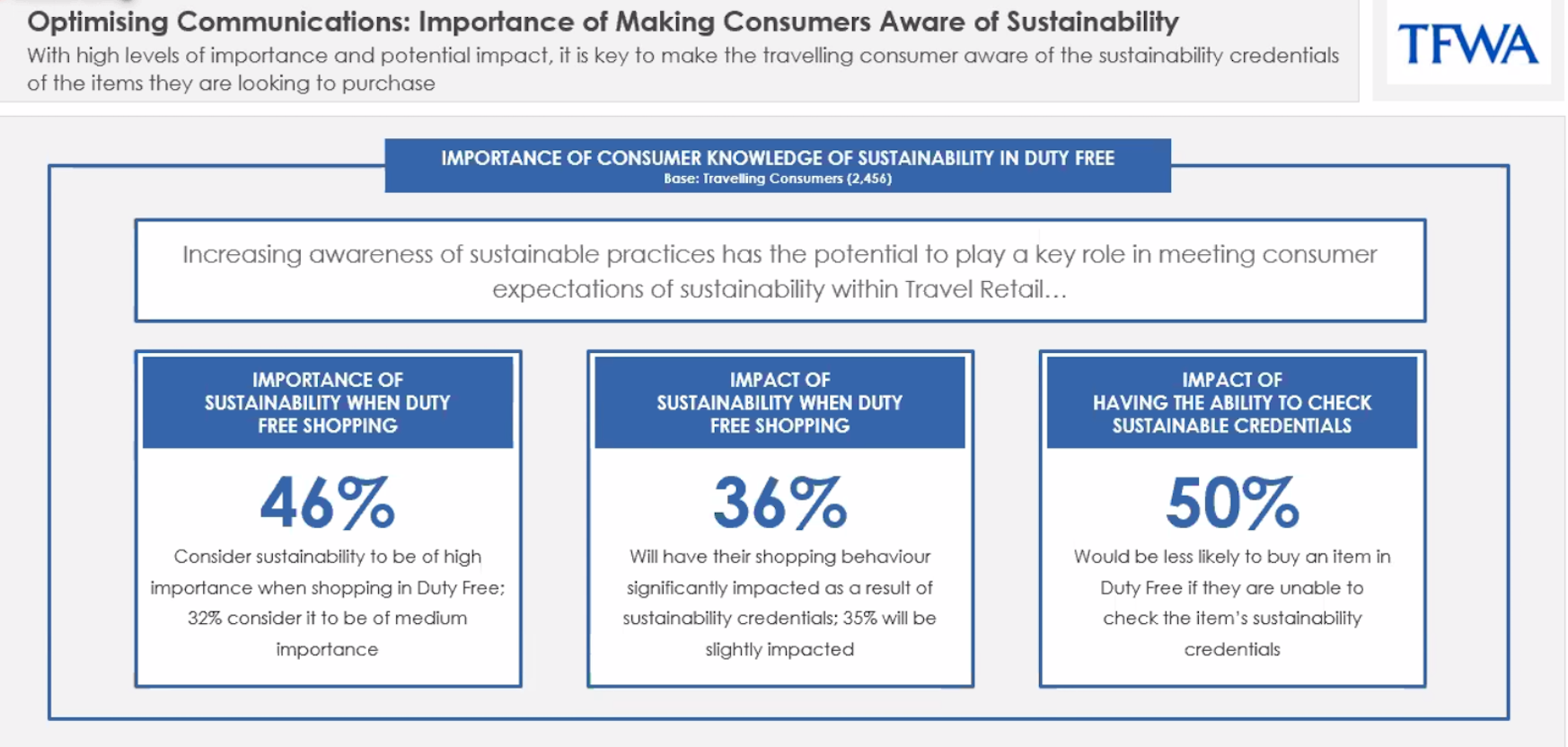Click the line 'Consider sustainability to be of high'

point(327,557)
